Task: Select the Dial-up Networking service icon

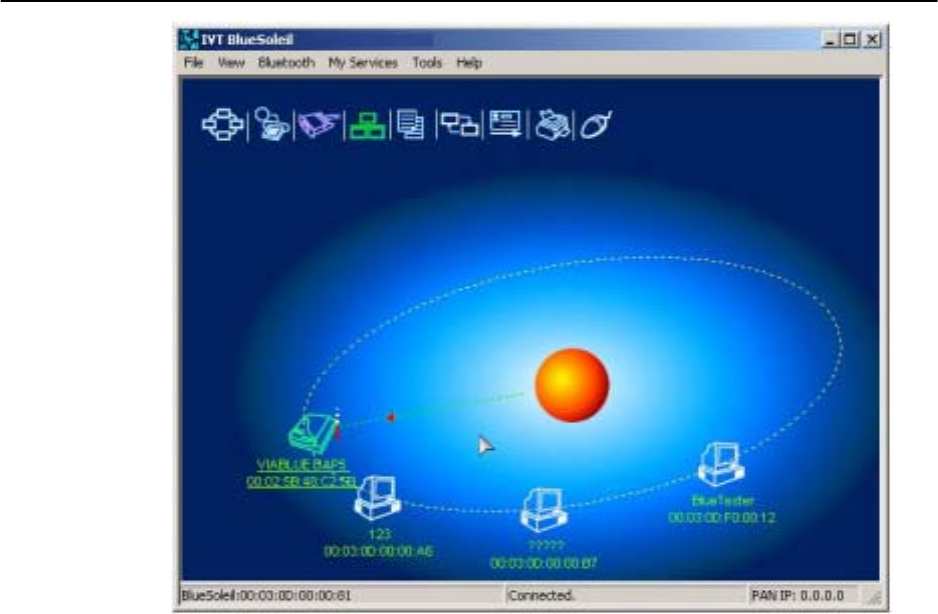Action: point(272,124)
